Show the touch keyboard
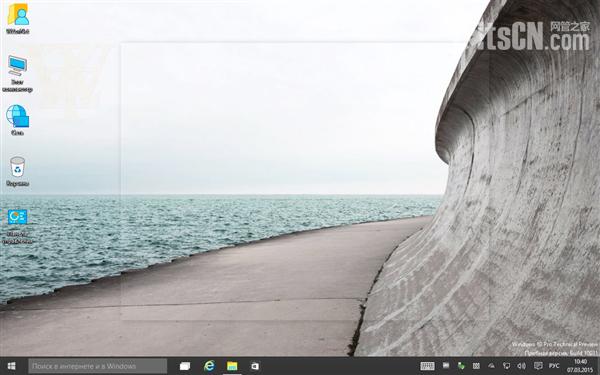Screen dimensions: 600x375 tap(427, 366)
